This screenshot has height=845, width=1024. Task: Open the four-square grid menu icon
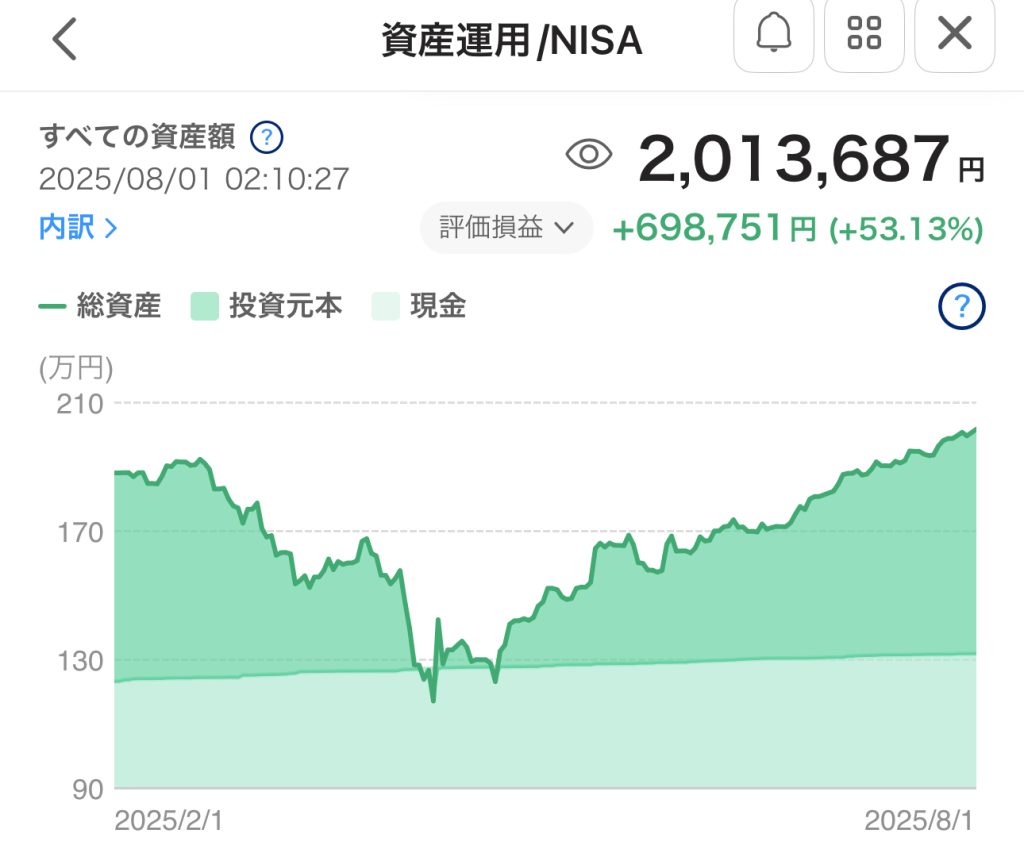[864, 34]
